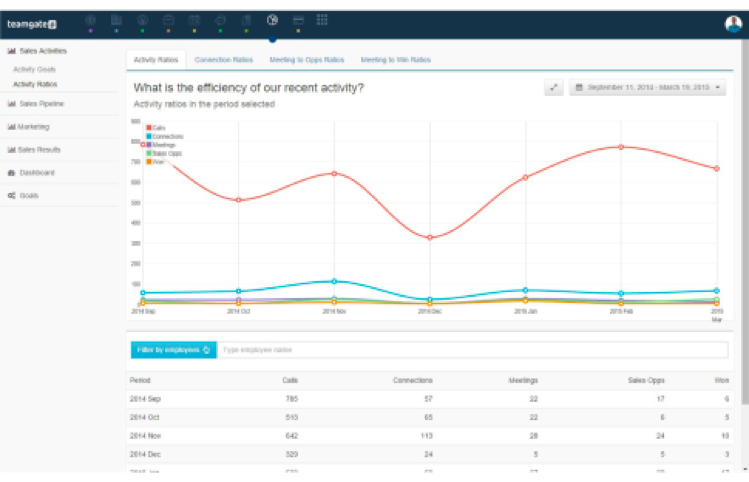The height and width of the screenshot is (482, 749).
Task: Click the pie chart insights icon in navigation
Action: pos(272,20)
